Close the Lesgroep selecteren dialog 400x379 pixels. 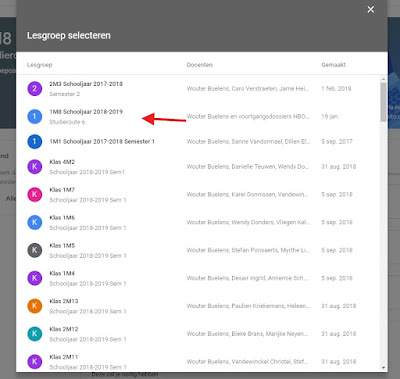[x=371, y=10]
